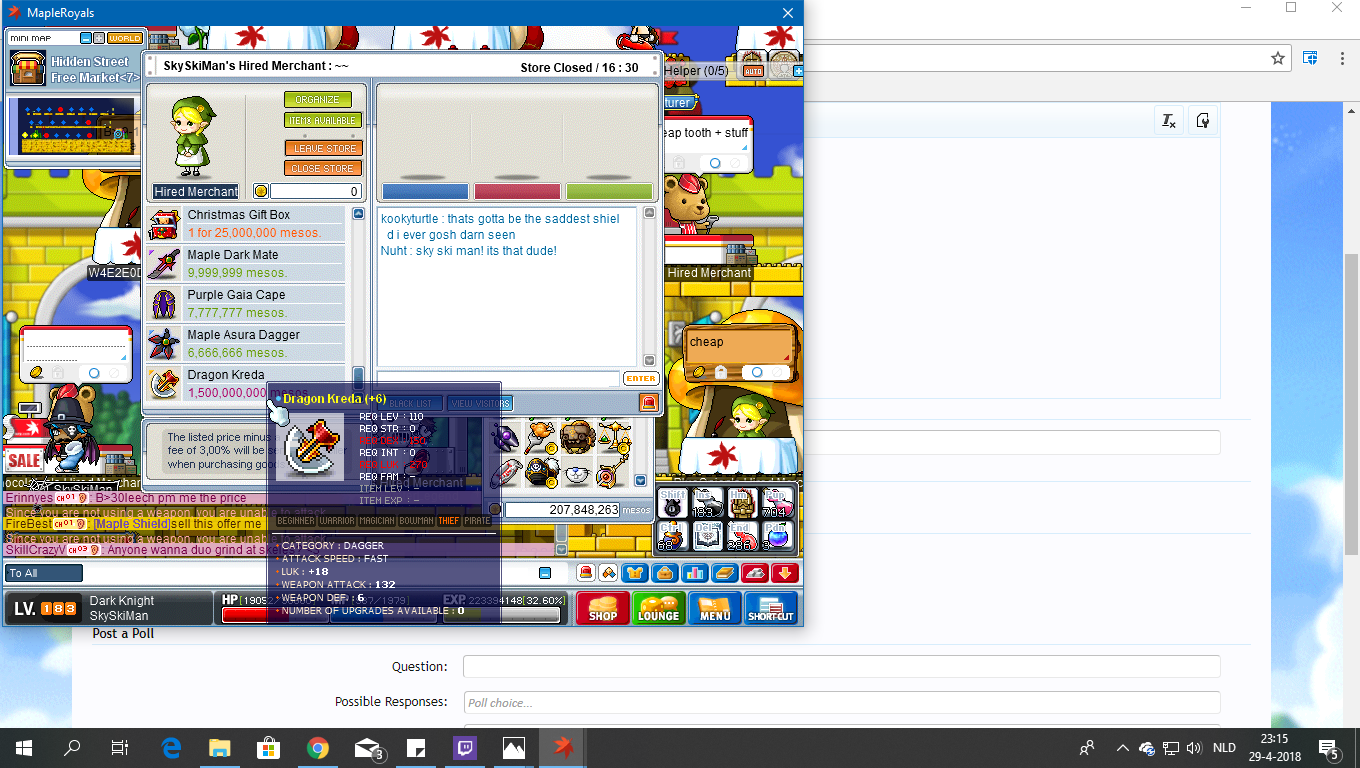Open the SHORTCUT button
The image size is (1360, 768).
(771, 608)
